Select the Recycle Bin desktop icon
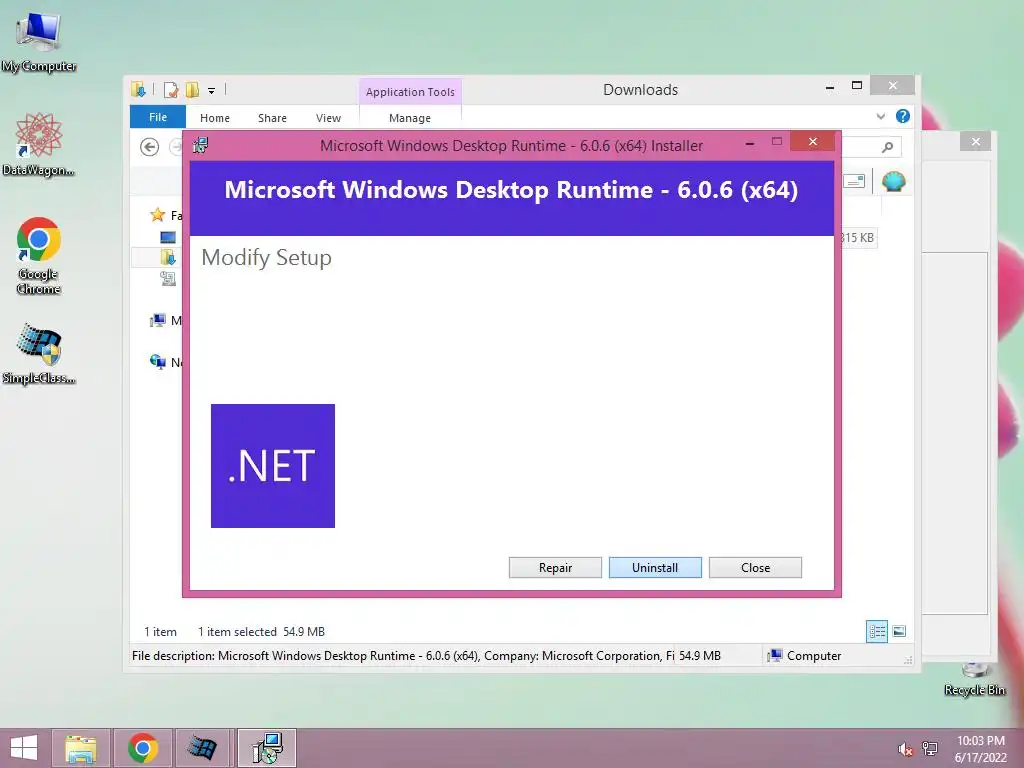 click(974, 680)
